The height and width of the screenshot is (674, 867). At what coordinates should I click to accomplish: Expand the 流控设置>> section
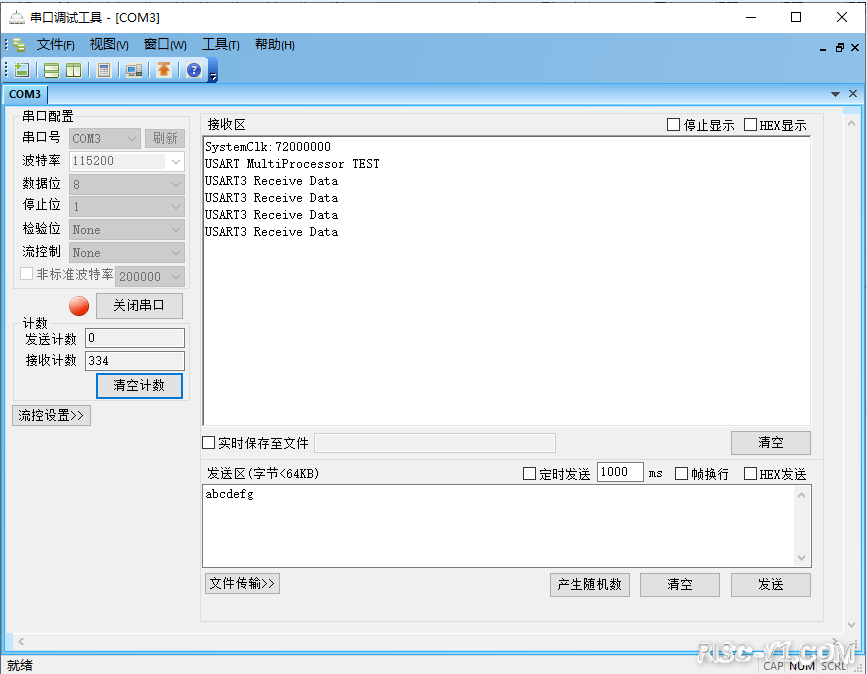click(52, 415)
